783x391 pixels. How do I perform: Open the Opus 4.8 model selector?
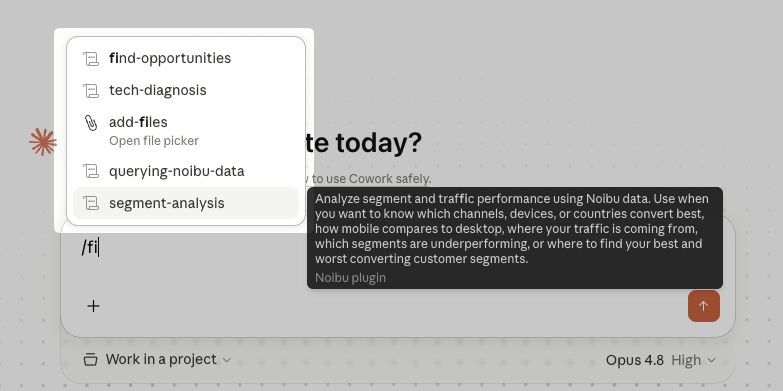click(635, 360)
